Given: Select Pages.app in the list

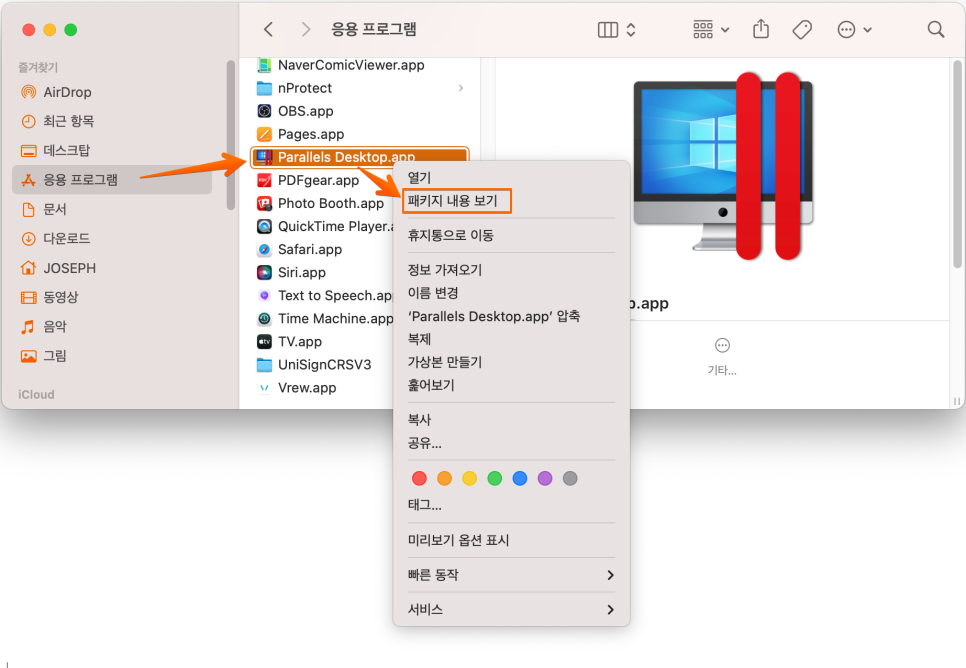Looking at the screenshot, I should click(360, 134).
